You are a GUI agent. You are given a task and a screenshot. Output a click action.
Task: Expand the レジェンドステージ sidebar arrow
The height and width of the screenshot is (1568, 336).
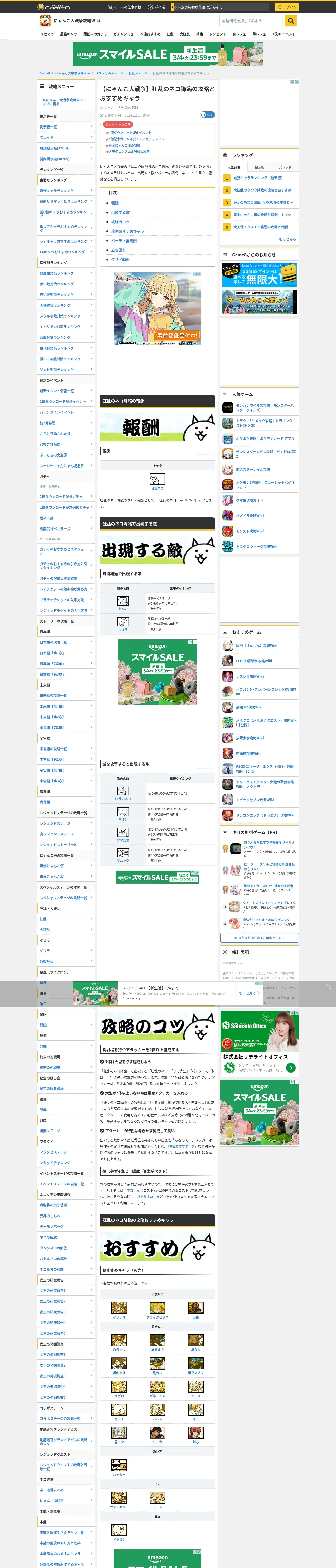(x=92, y=823)
